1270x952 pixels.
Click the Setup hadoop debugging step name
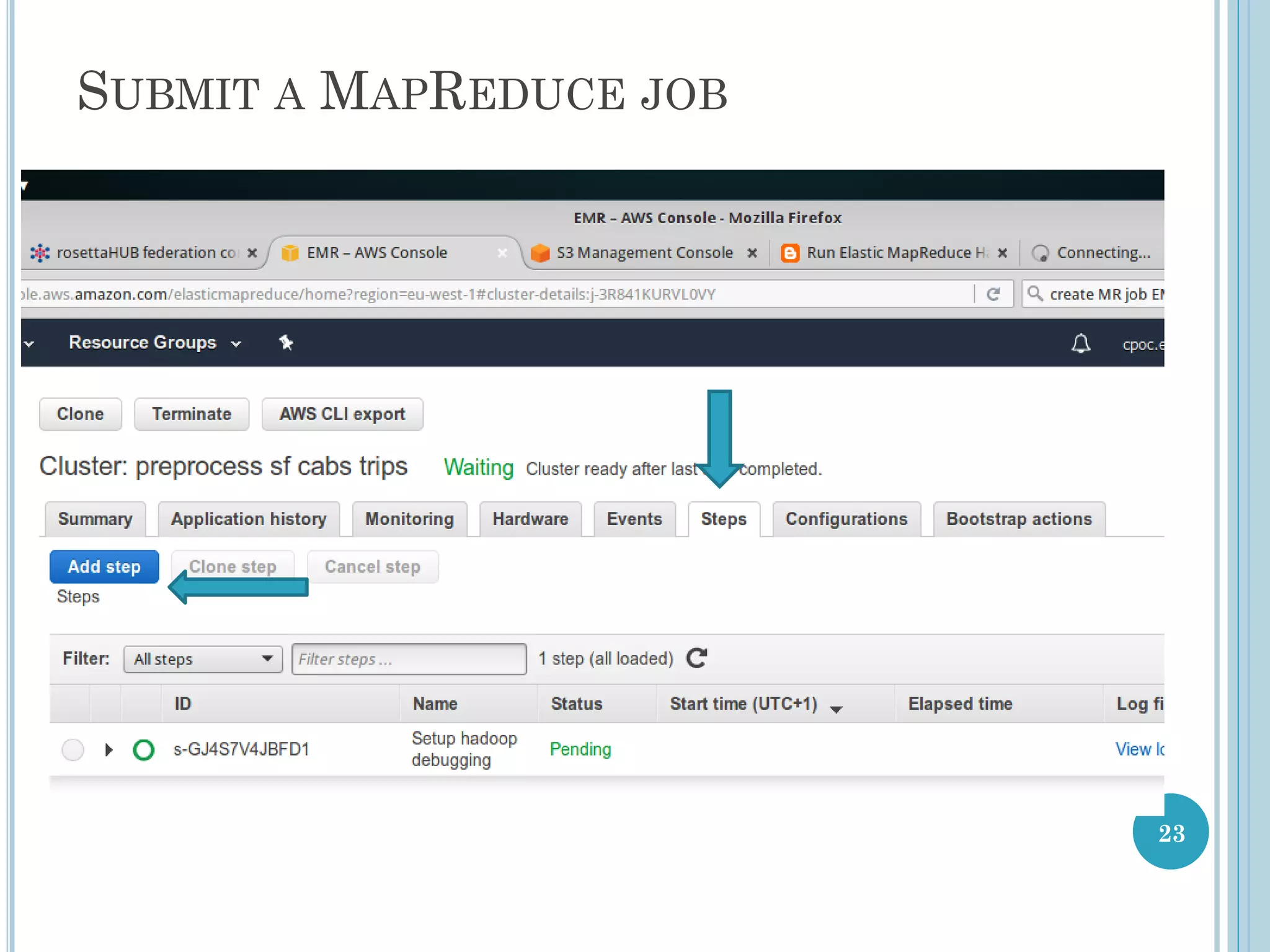click(x=464, y=749)
